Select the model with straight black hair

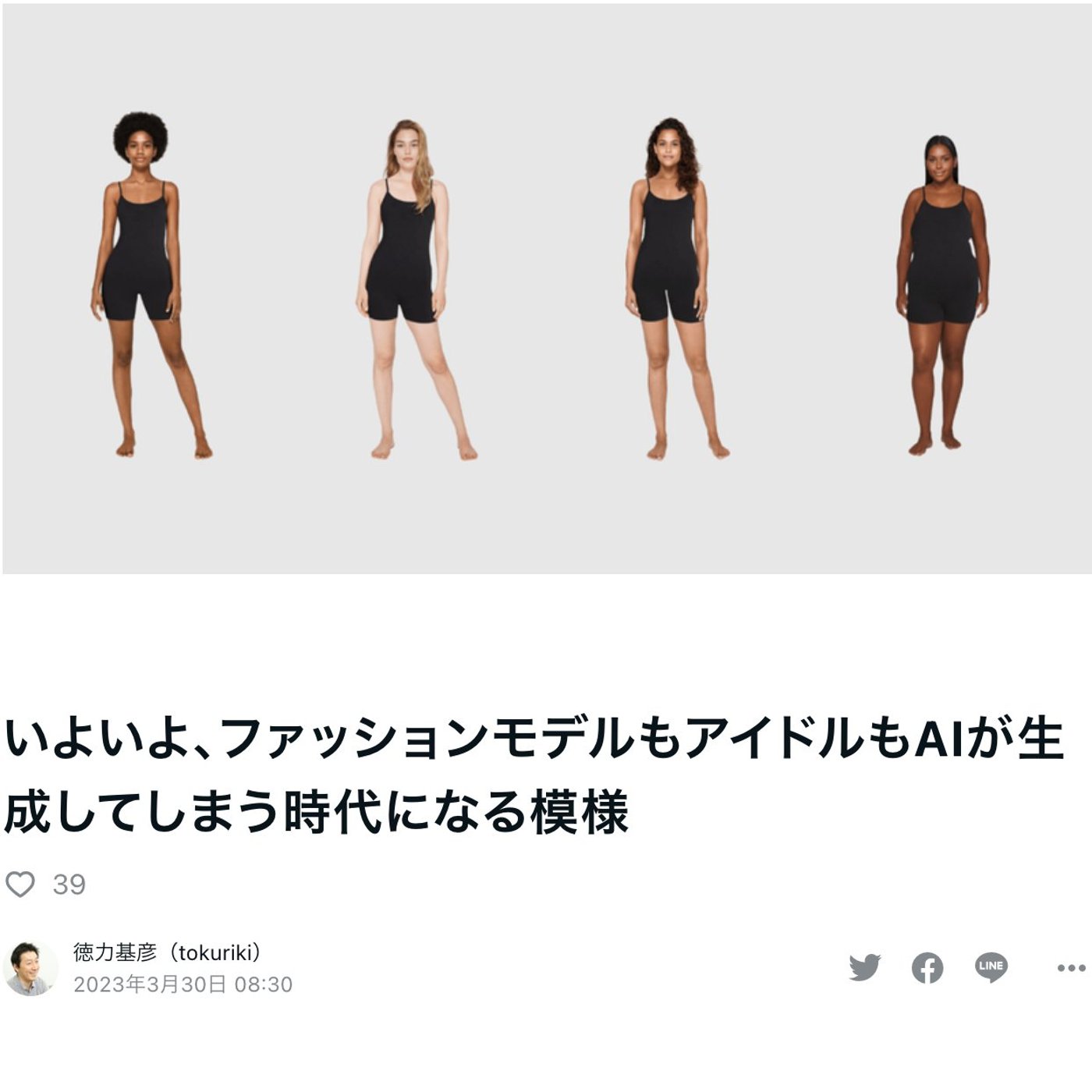(x=942, y=296)
